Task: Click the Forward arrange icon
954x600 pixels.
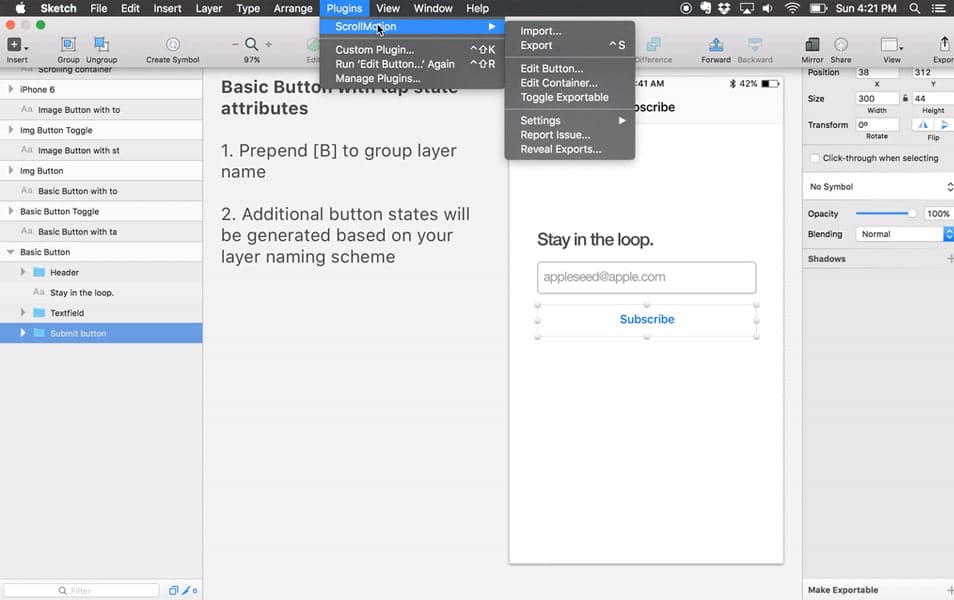Action: click(x=715, y=45)
